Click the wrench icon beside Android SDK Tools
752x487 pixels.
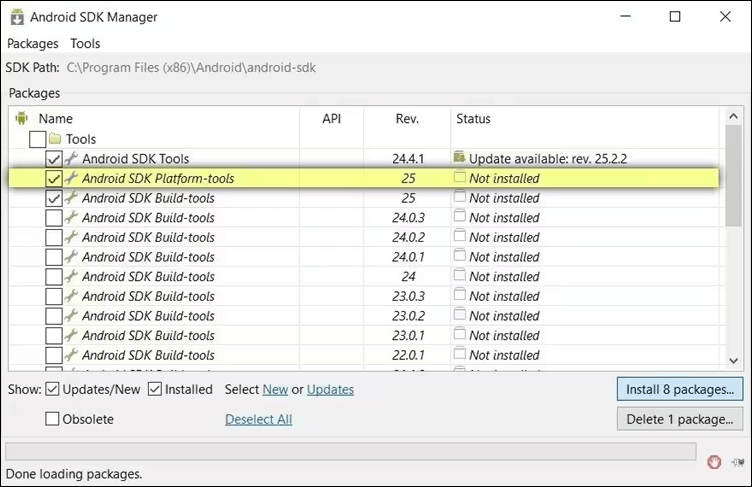click(x=71, y=159)
